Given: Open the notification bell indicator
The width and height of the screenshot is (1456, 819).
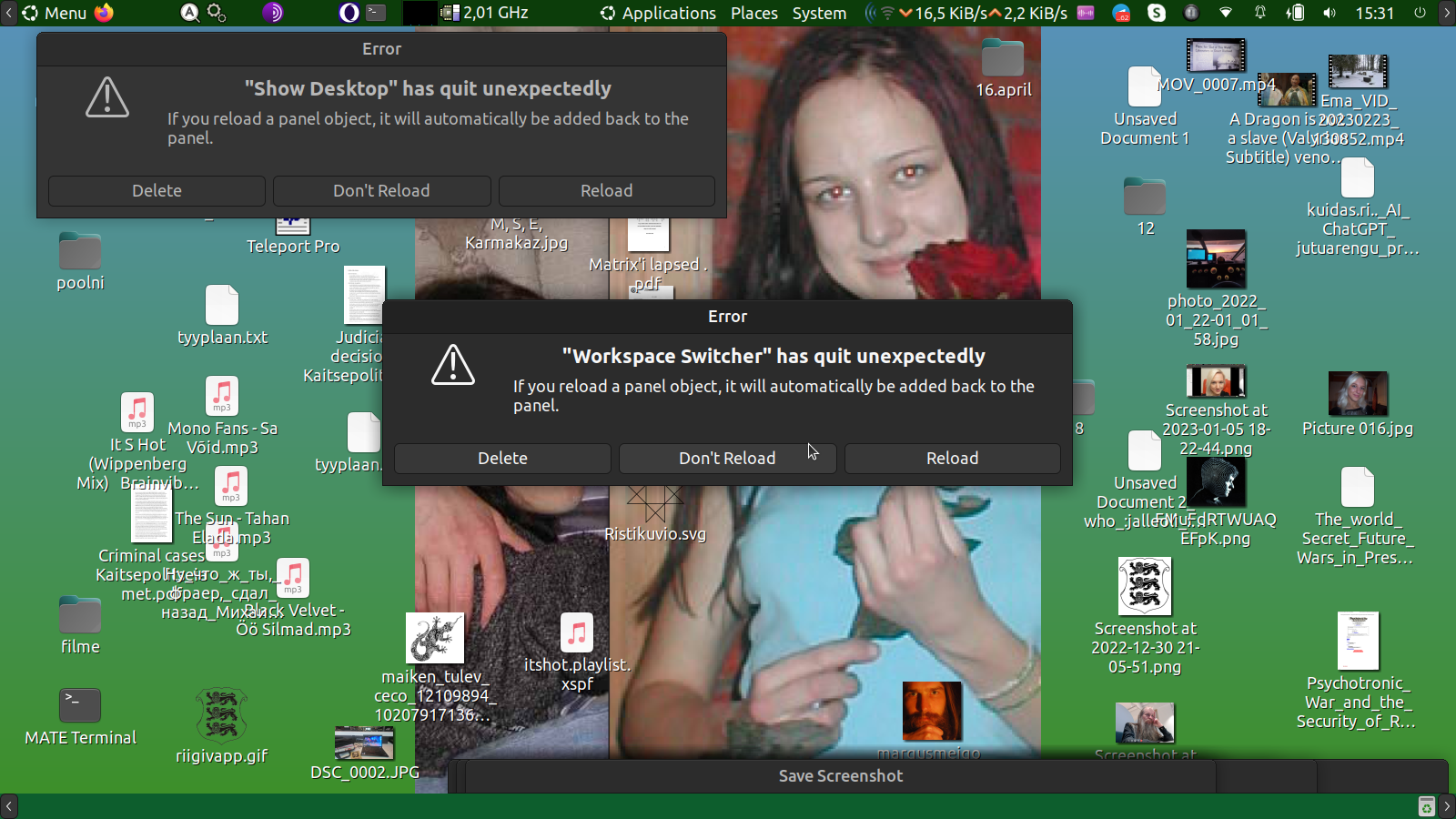Looking at the screenshot, I should pos(1260,13).
